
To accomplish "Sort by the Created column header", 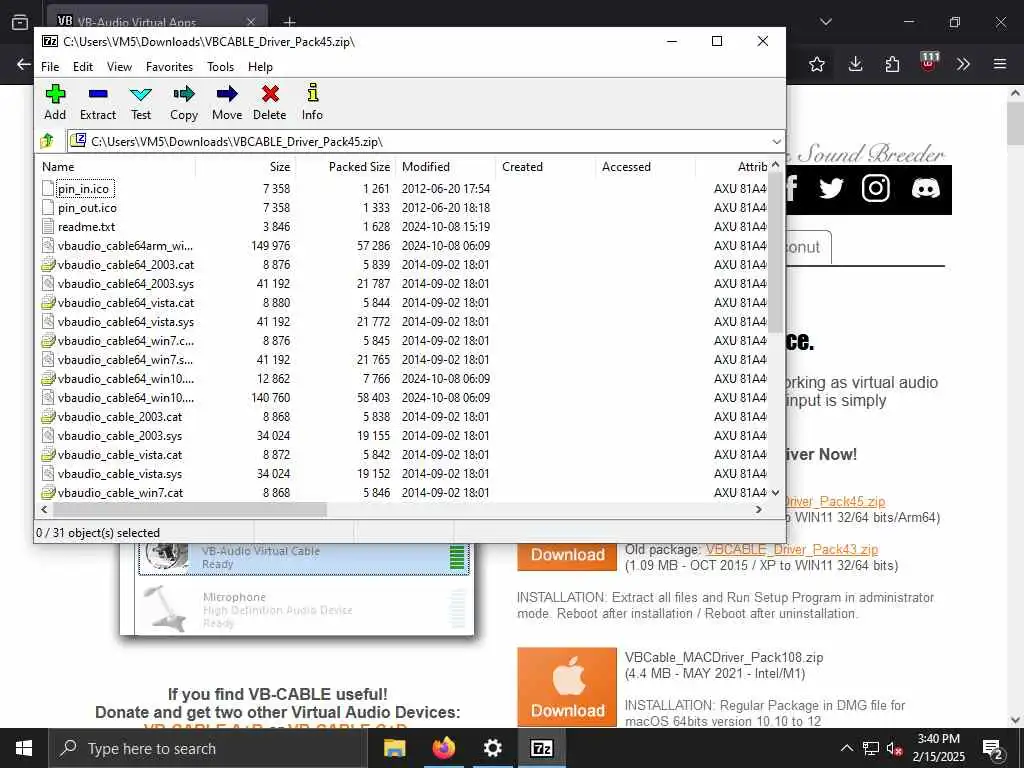I will 545,167.
